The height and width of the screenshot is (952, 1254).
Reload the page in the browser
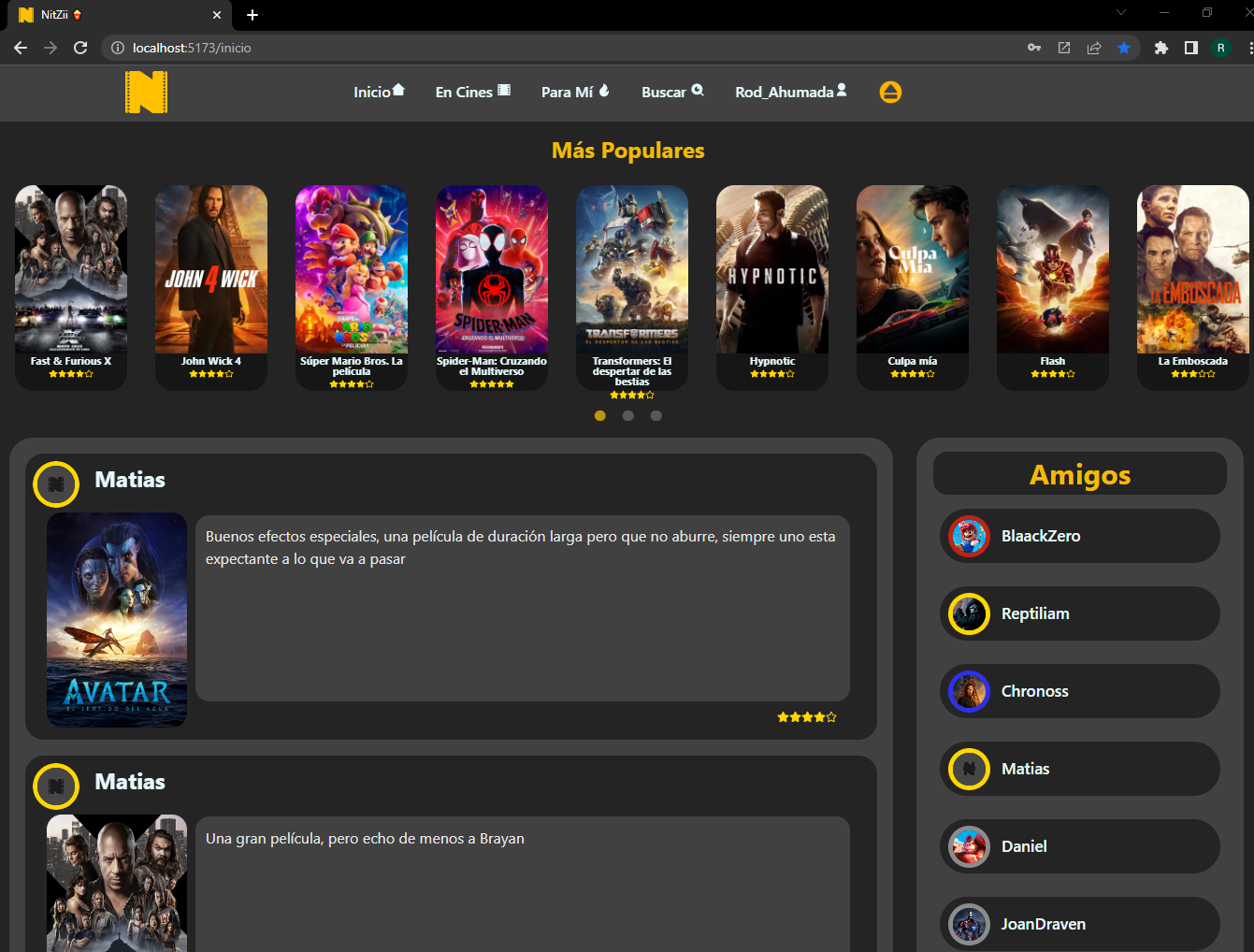click(x=80, y=48)
